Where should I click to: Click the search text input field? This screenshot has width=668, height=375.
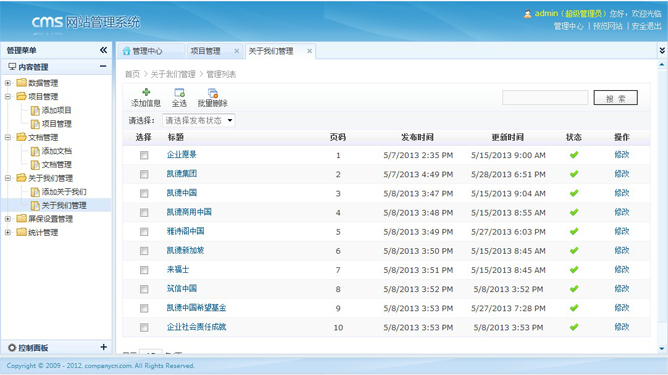[545, 98]
